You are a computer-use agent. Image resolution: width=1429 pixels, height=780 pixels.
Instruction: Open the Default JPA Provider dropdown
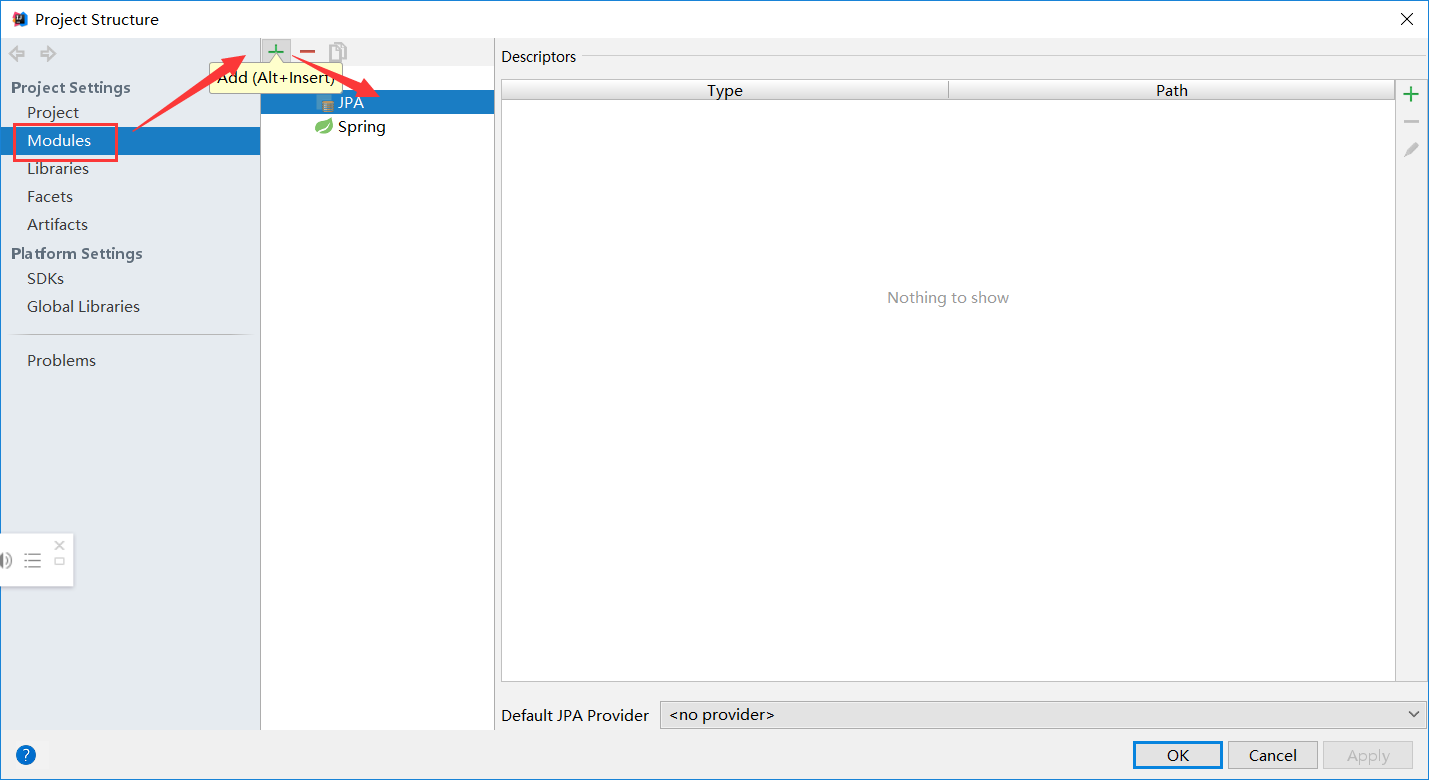click(x=1043, y=715)
